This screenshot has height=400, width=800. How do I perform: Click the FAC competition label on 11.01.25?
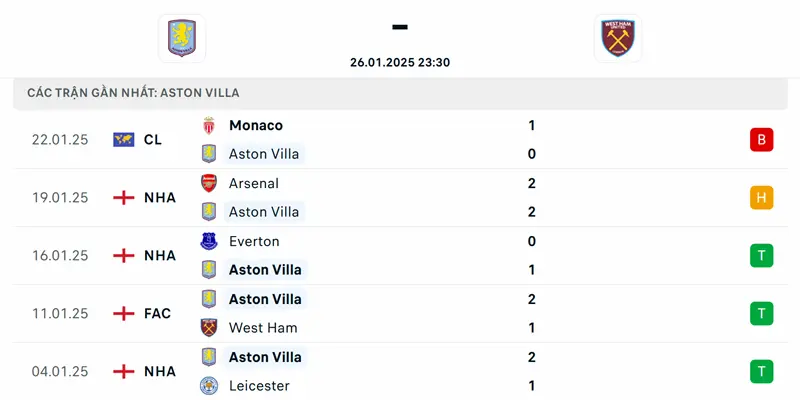157,314
